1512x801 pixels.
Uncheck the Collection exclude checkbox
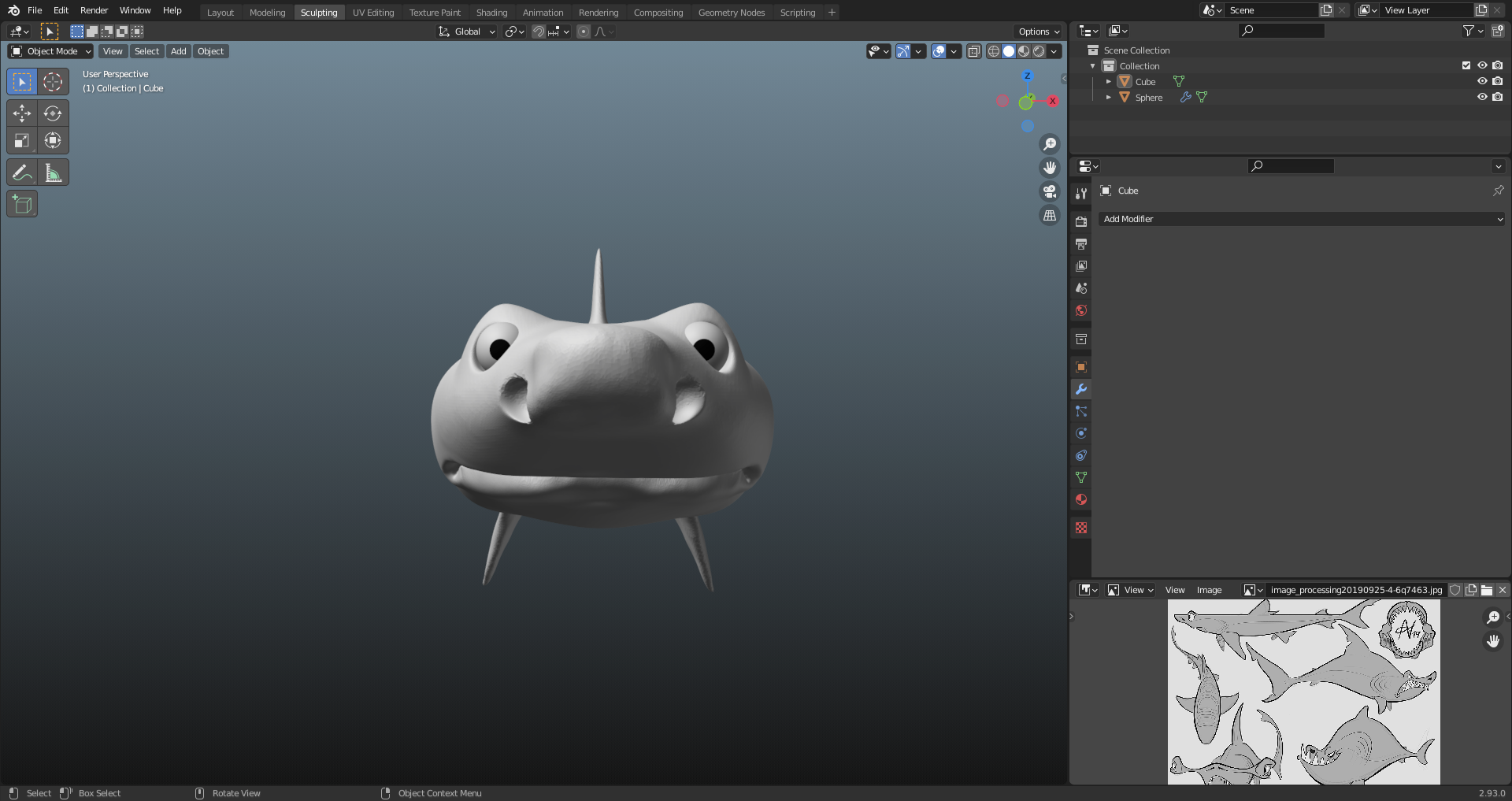click(1466, 65)
